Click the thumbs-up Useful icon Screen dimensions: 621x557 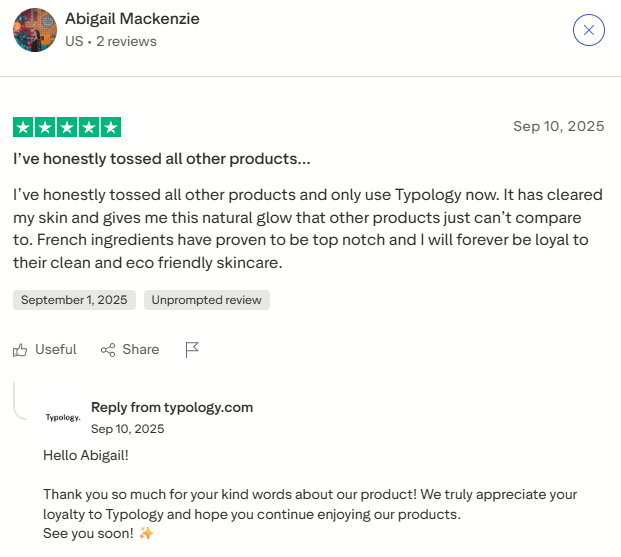[x=20, y=349]
